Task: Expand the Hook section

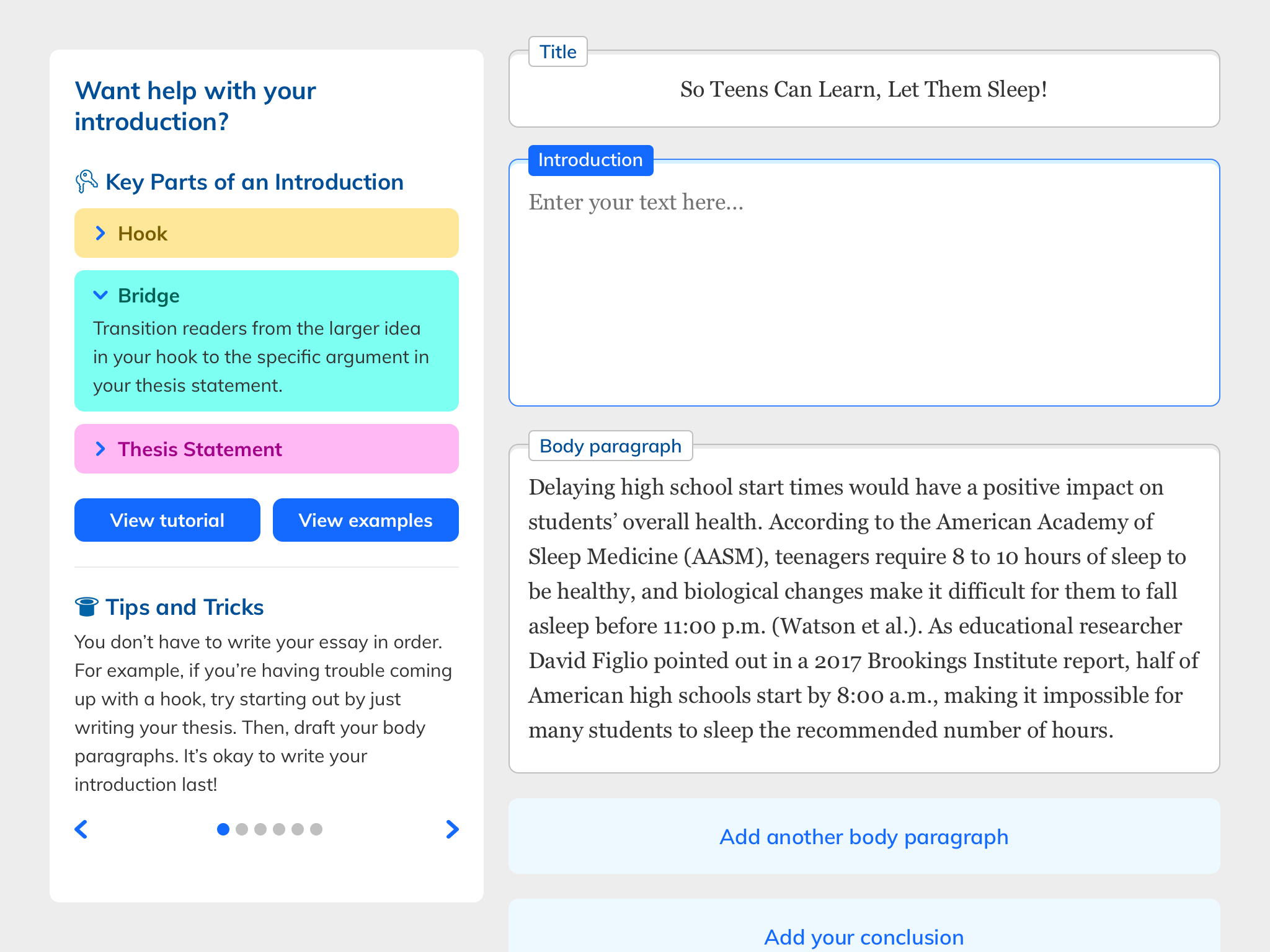Action: coord(266,233)
